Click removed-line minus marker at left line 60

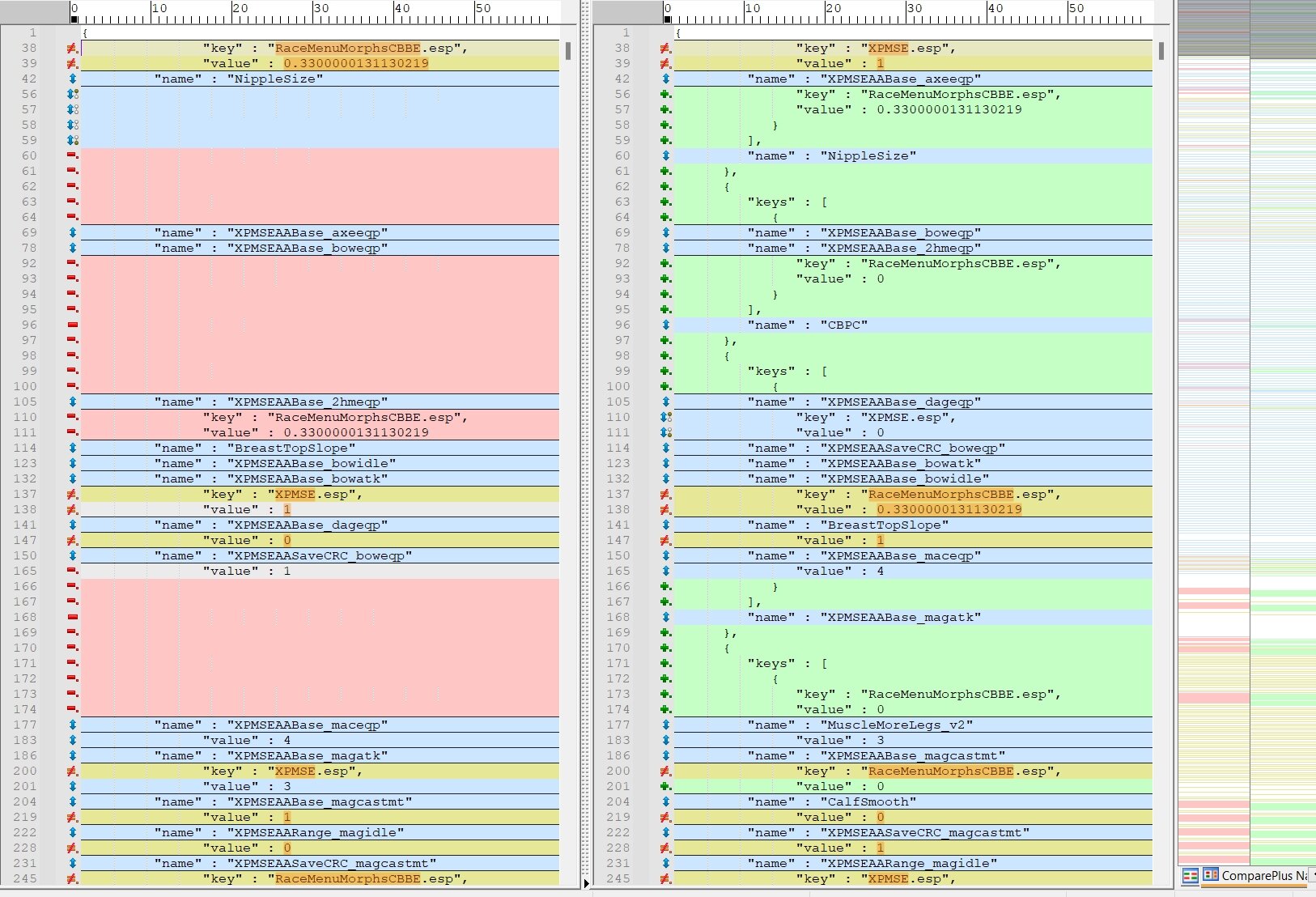72,156
